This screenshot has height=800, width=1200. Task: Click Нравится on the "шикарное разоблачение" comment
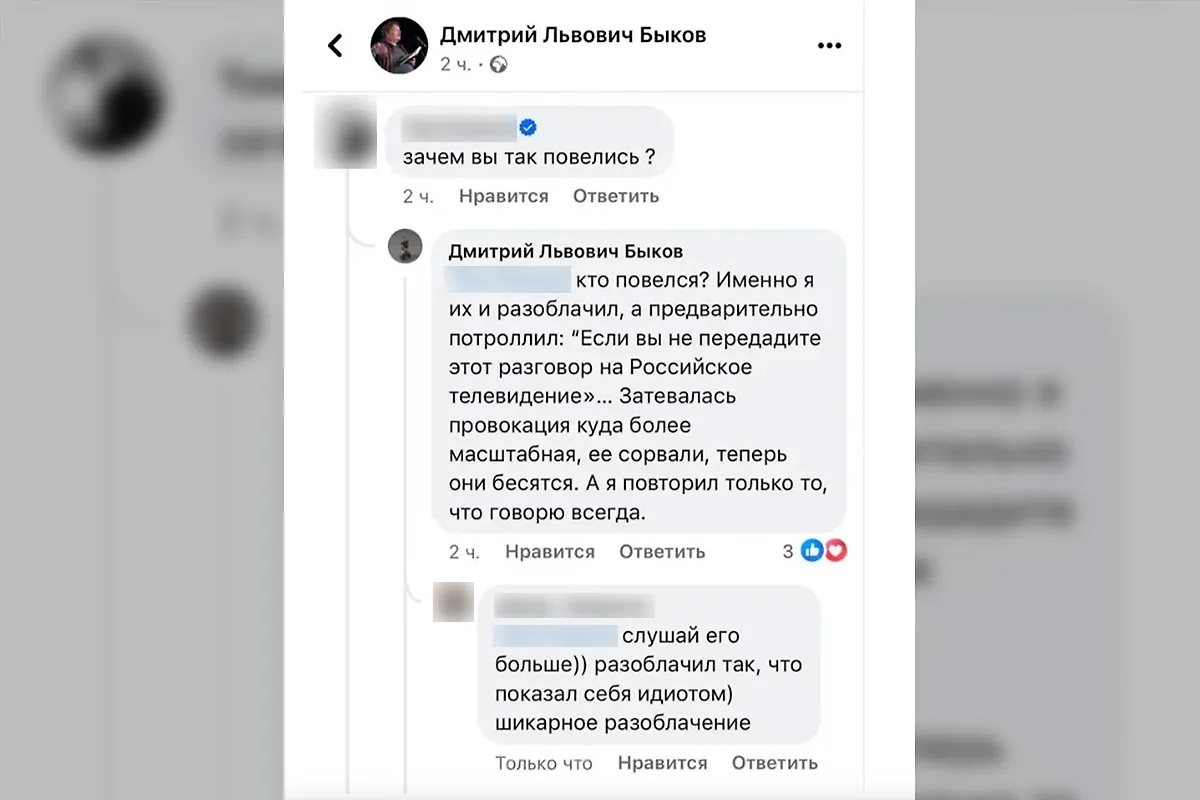663,763
